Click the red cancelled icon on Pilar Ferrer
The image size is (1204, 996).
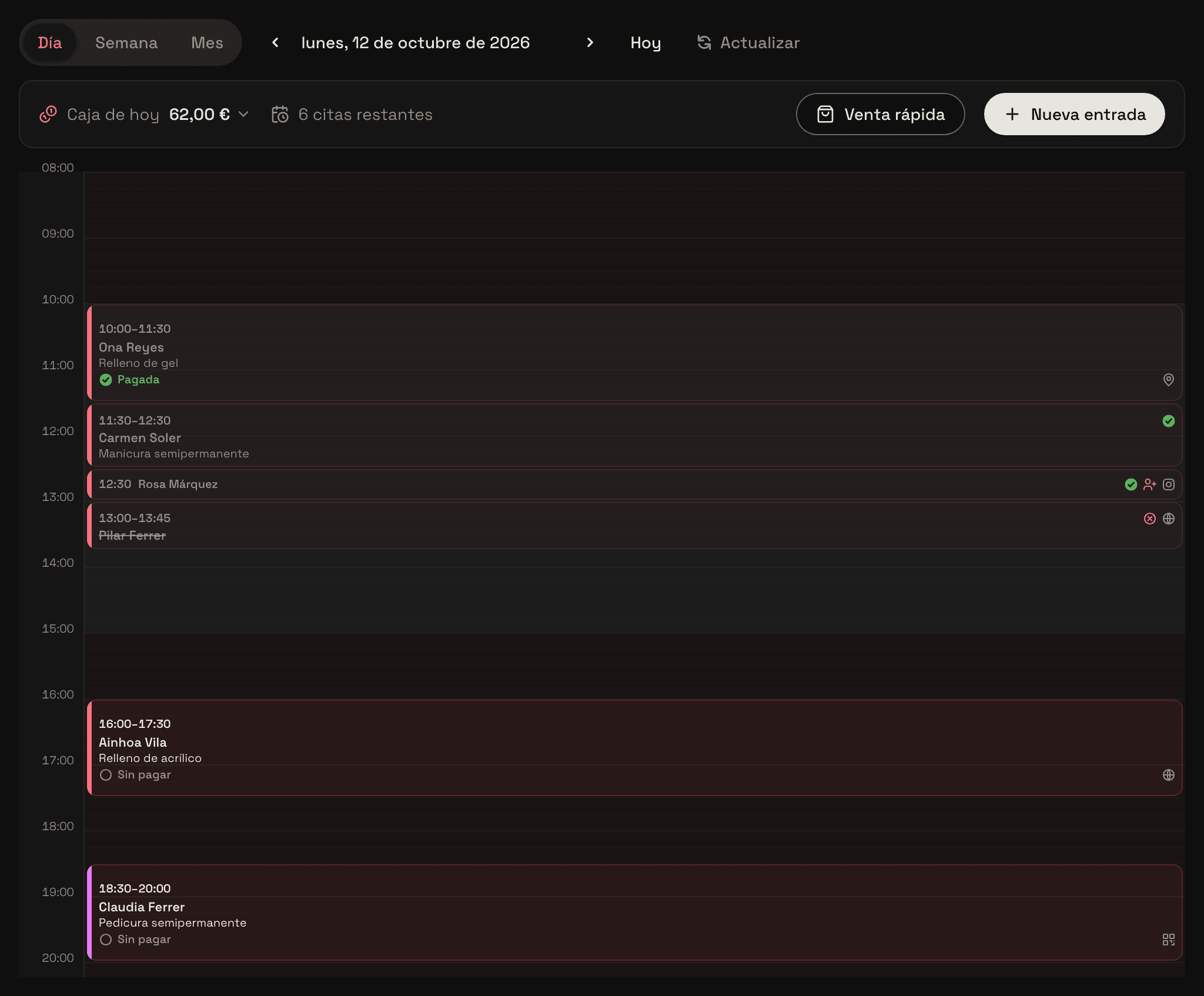pyautogui.click(x=1150, y=519)
